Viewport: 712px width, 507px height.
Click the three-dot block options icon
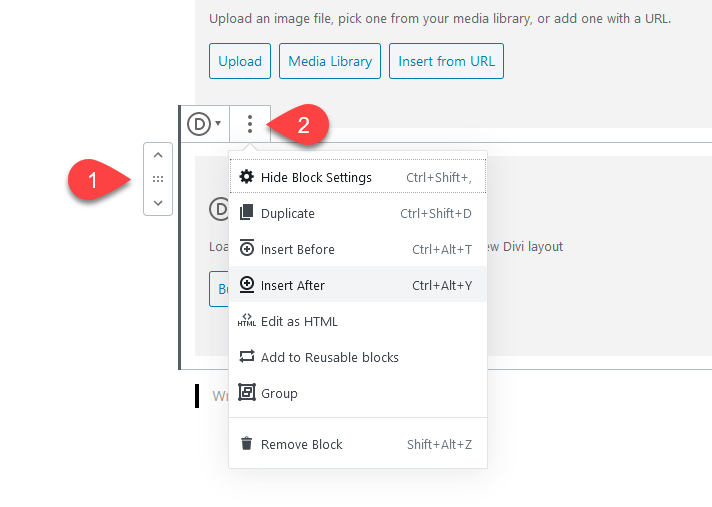pos(249,124)
